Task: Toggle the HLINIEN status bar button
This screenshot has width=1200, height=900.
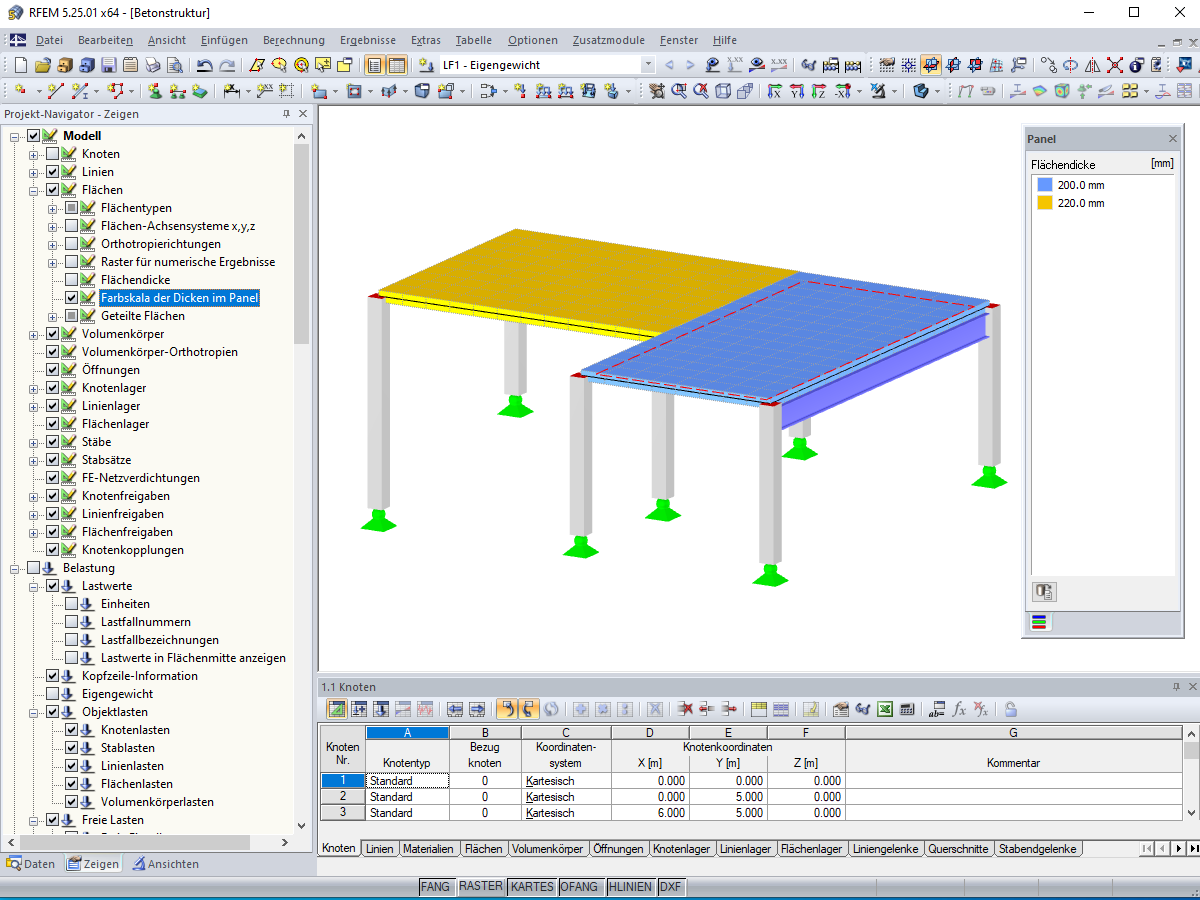Action: pos(630,887)
